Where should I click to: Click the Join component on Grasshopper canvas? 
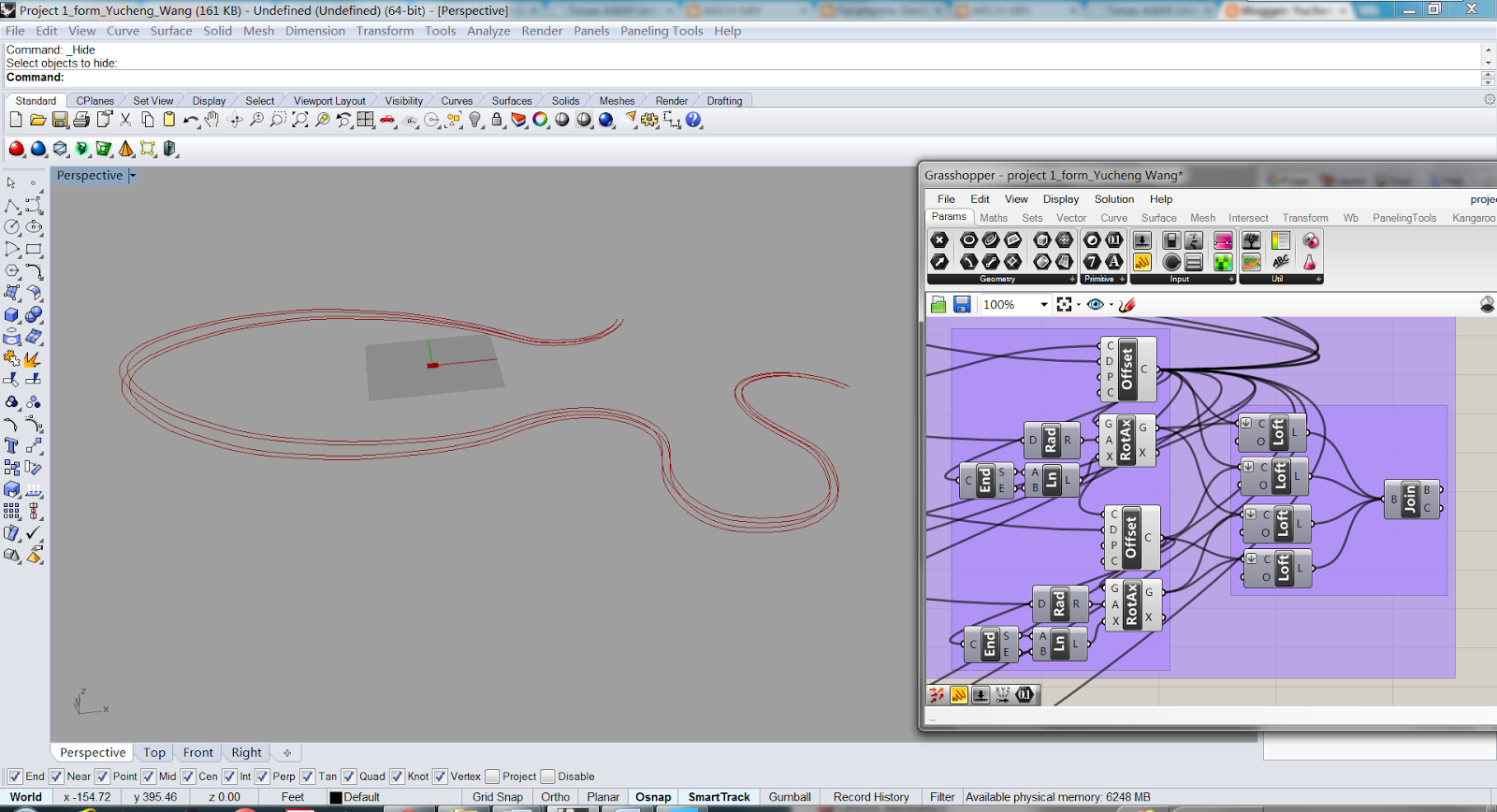click(x=1411, y=500)
